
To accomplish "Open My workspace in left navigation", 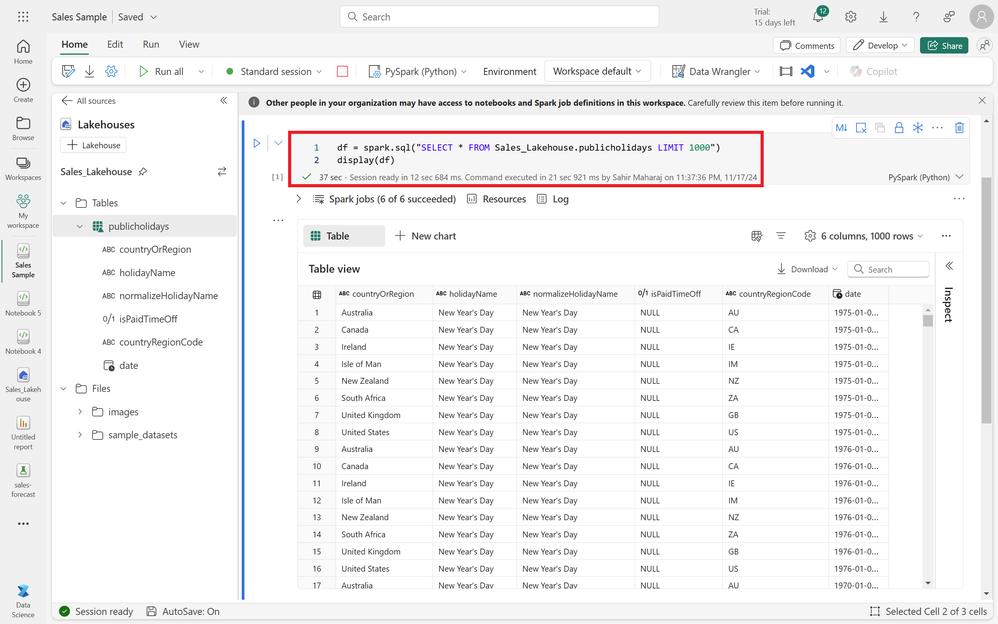I will [23, 211].
